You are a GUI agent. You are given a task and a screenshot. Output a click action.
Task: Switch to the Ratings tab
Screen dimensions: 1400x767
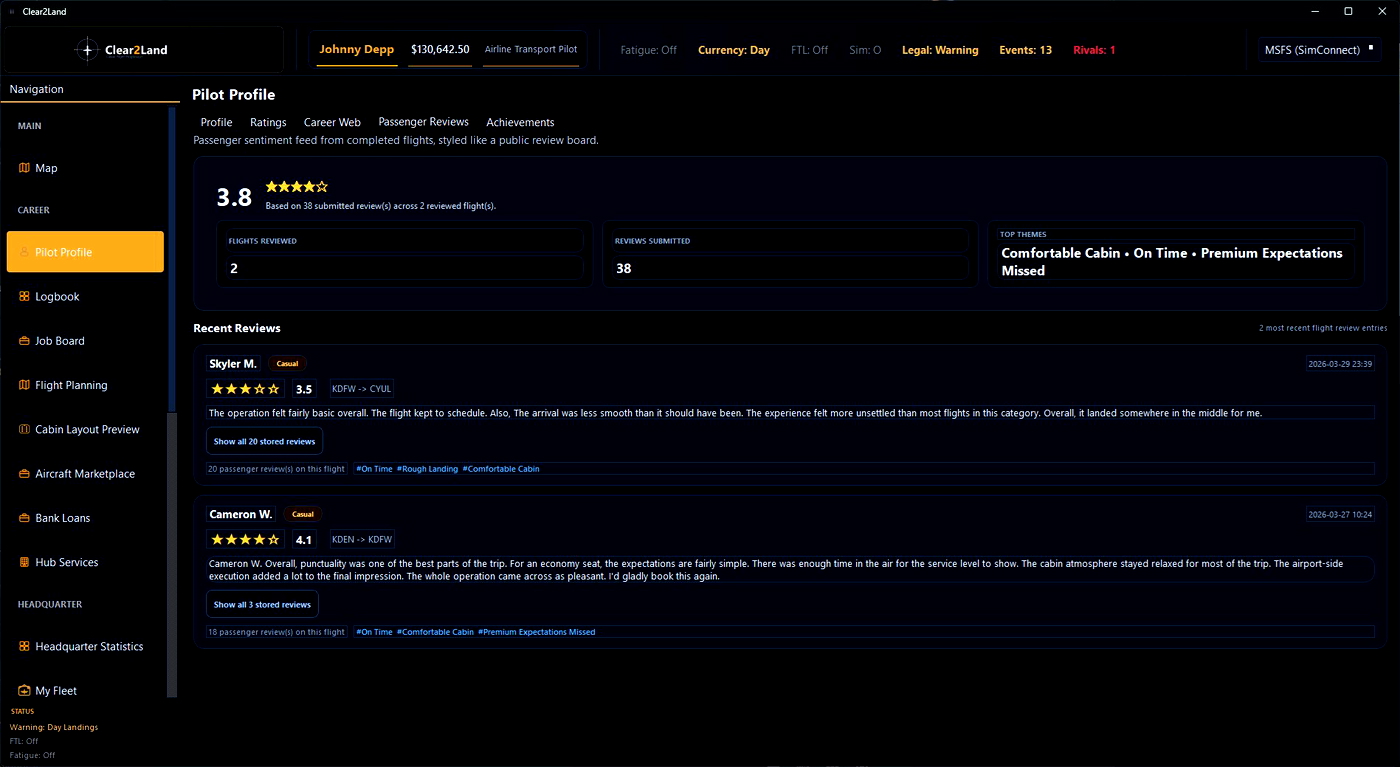(x=268, y=122)
